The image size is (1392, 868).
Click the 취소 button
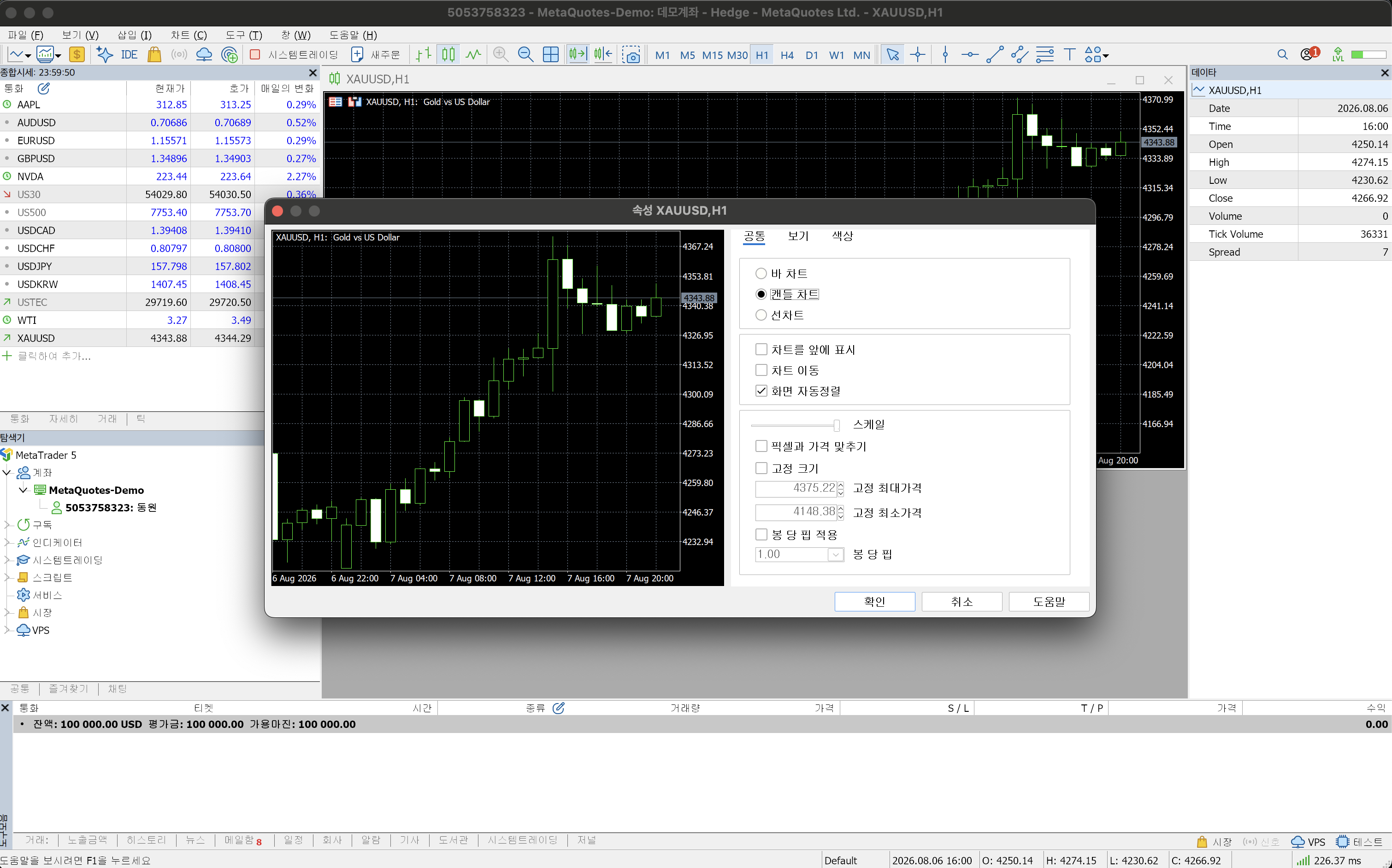962,602
